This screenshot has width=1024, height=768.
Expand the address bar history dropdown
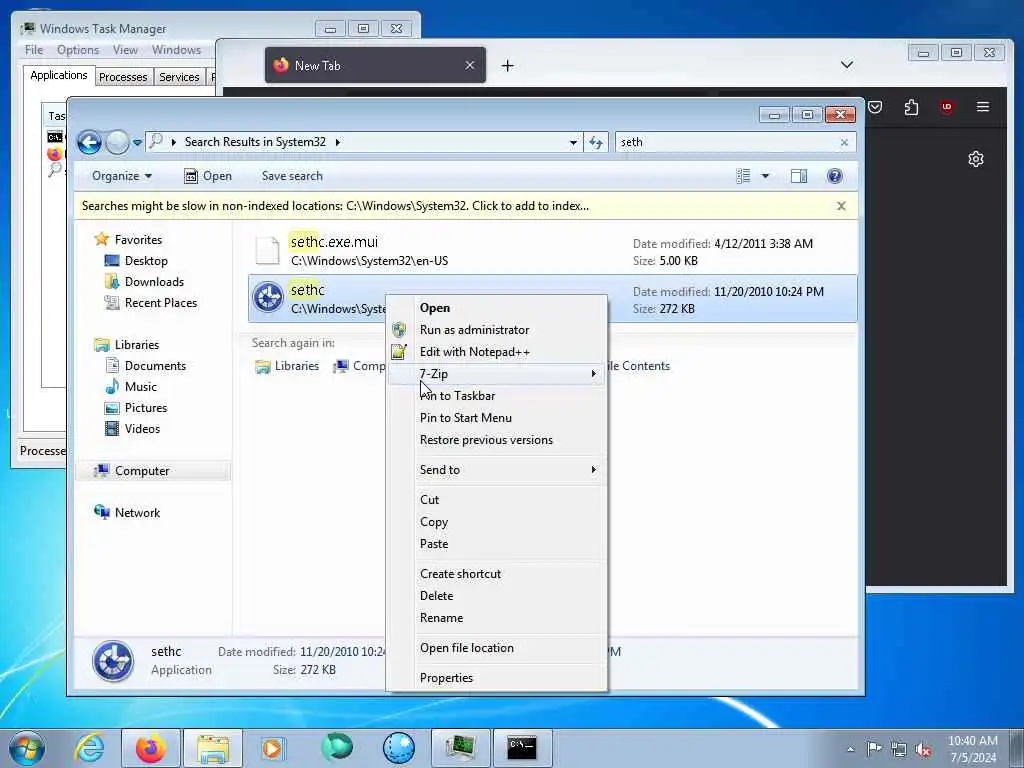pyautogui.click(x=573, y=142)
